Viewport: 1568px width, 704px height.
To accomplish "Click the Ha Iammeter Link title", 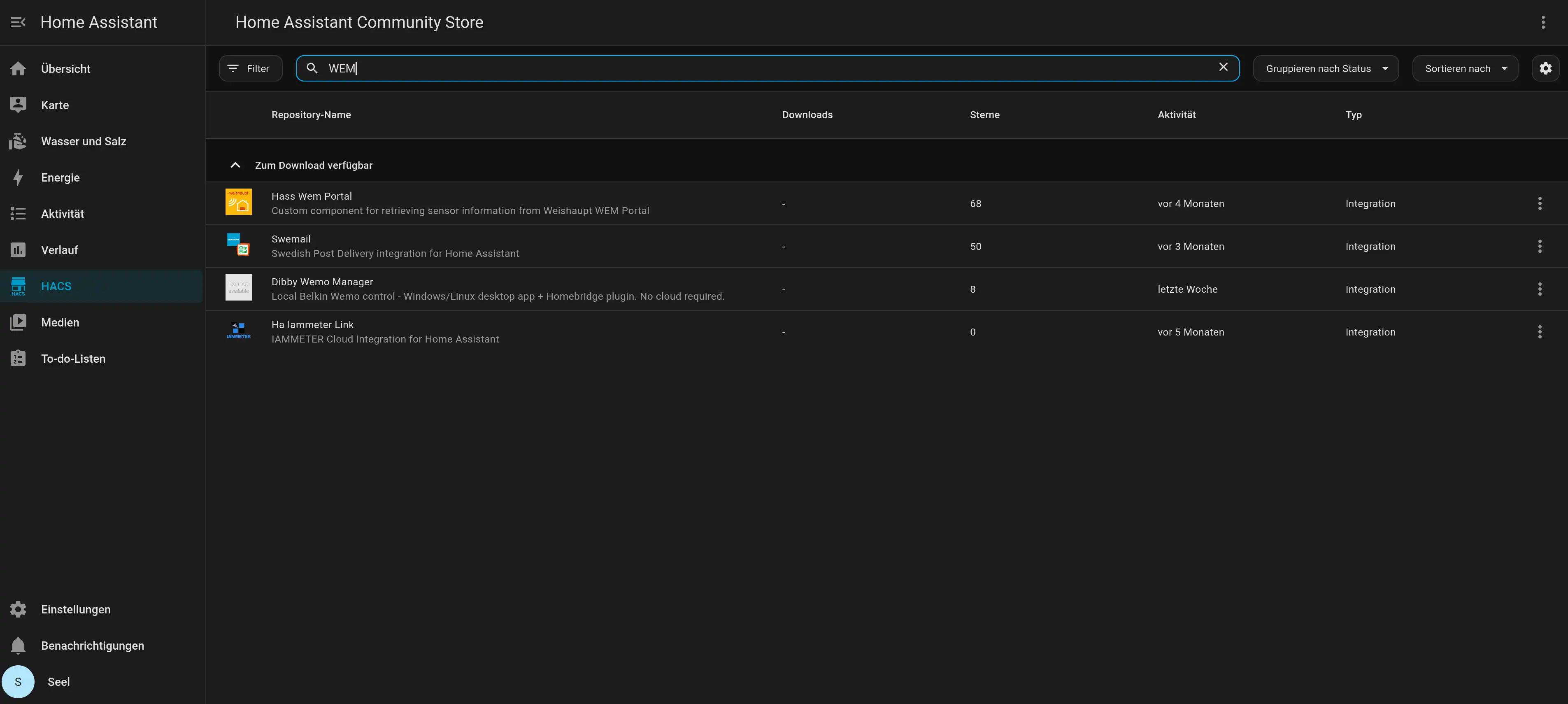I will (312, 324).
